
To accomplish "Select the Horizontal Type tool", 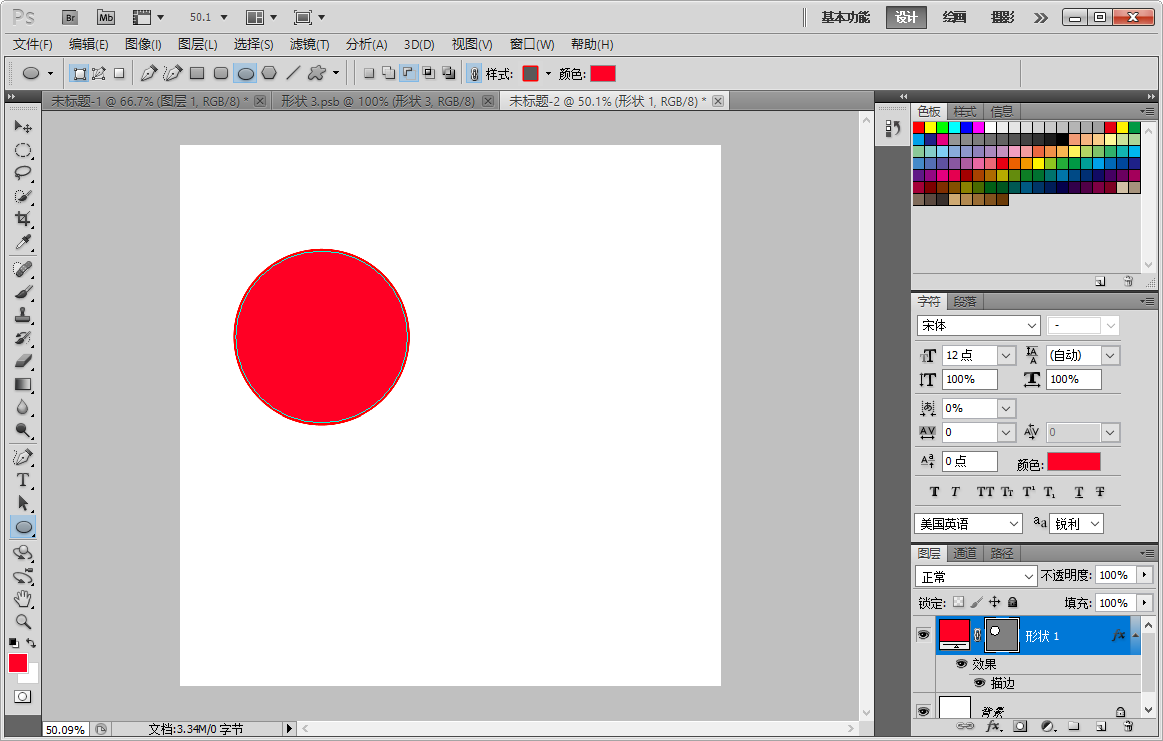I will click(23, 480).
